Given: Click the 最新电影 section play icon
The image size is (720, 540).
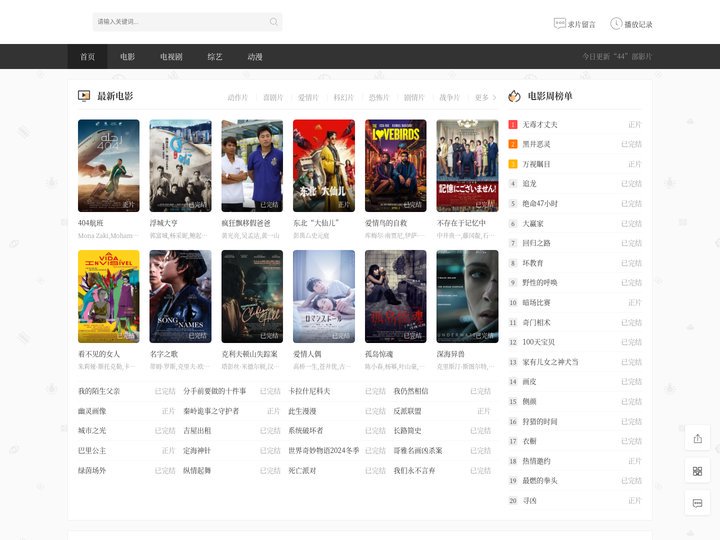Looking at the screenshot, I should tap(84, 96).
